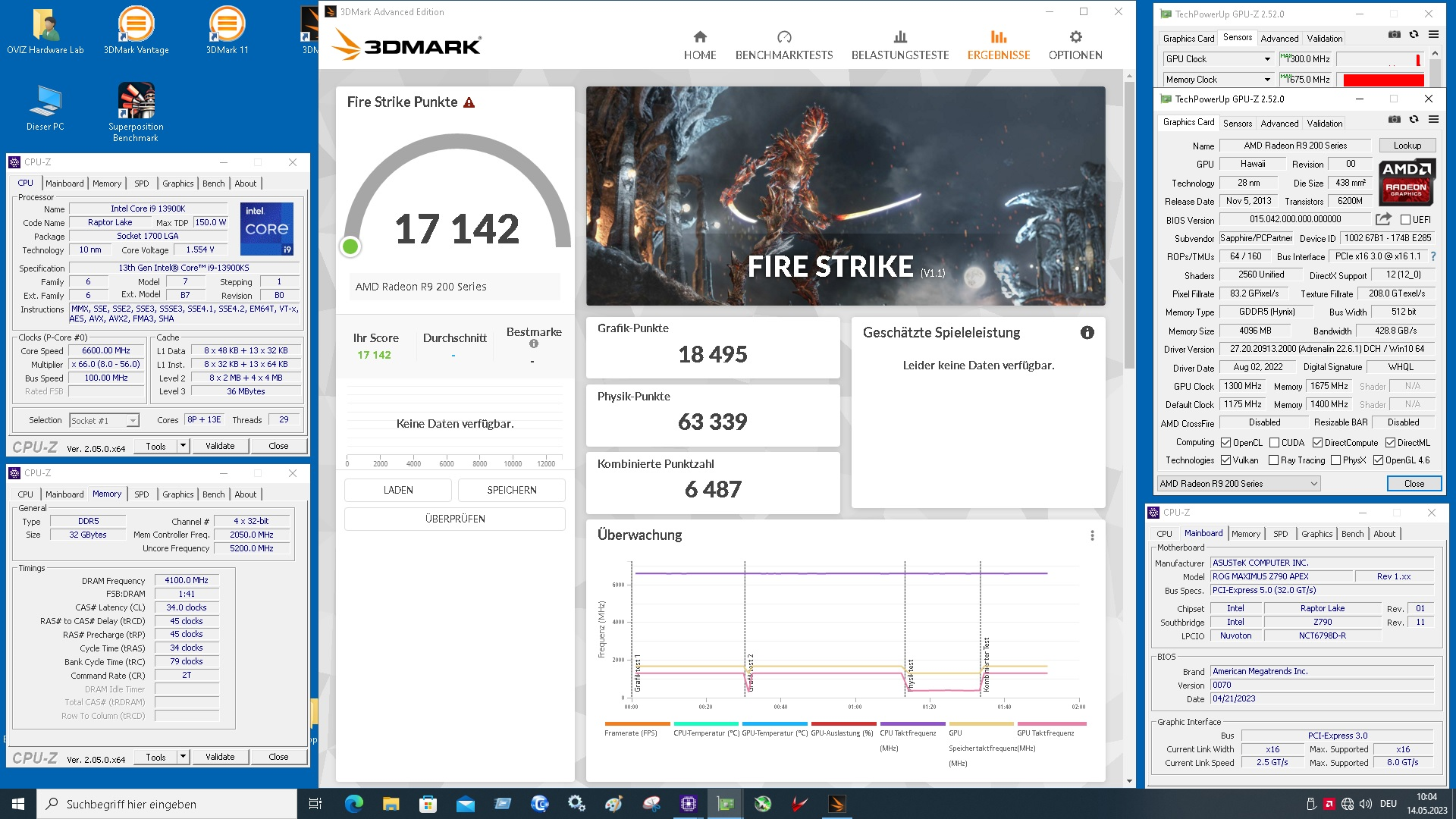
Task: Toggle the OpenCL checkbox in GPU-Z
Action: click(1225, 443)
